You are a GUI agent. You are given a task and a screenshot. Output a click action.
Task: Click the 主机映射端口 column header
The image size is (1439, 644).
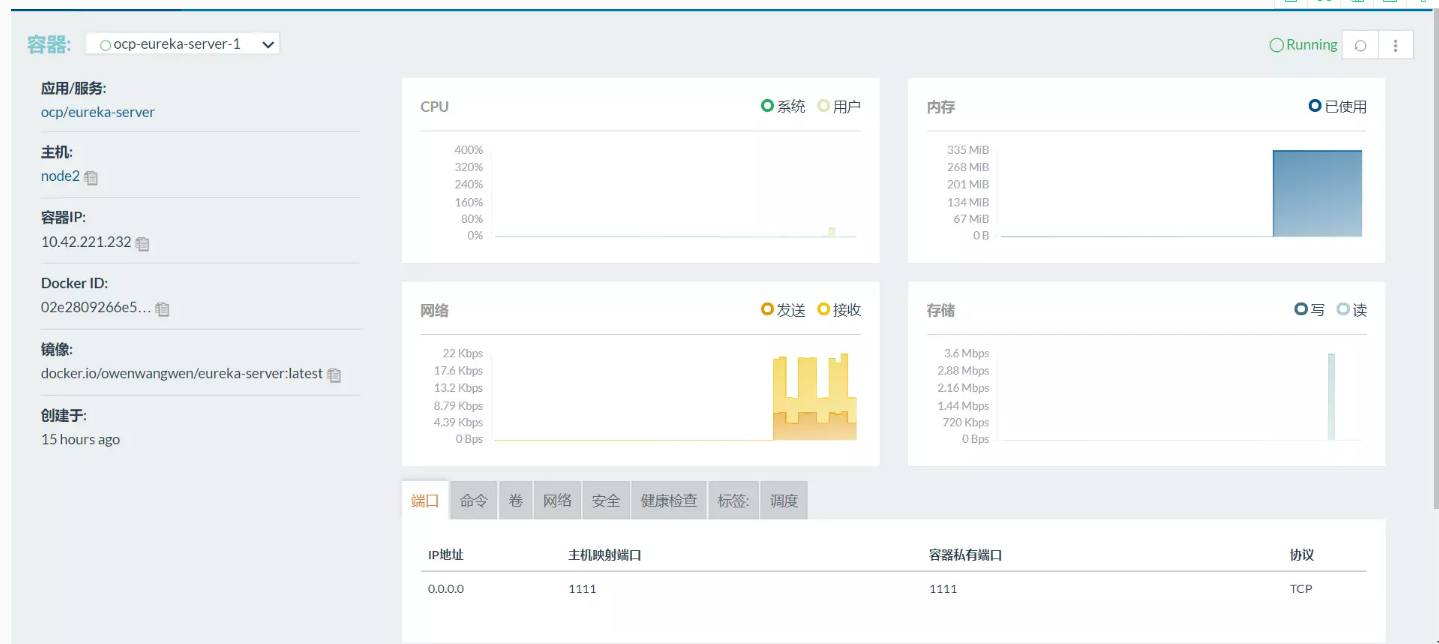(x=605, y=555)
